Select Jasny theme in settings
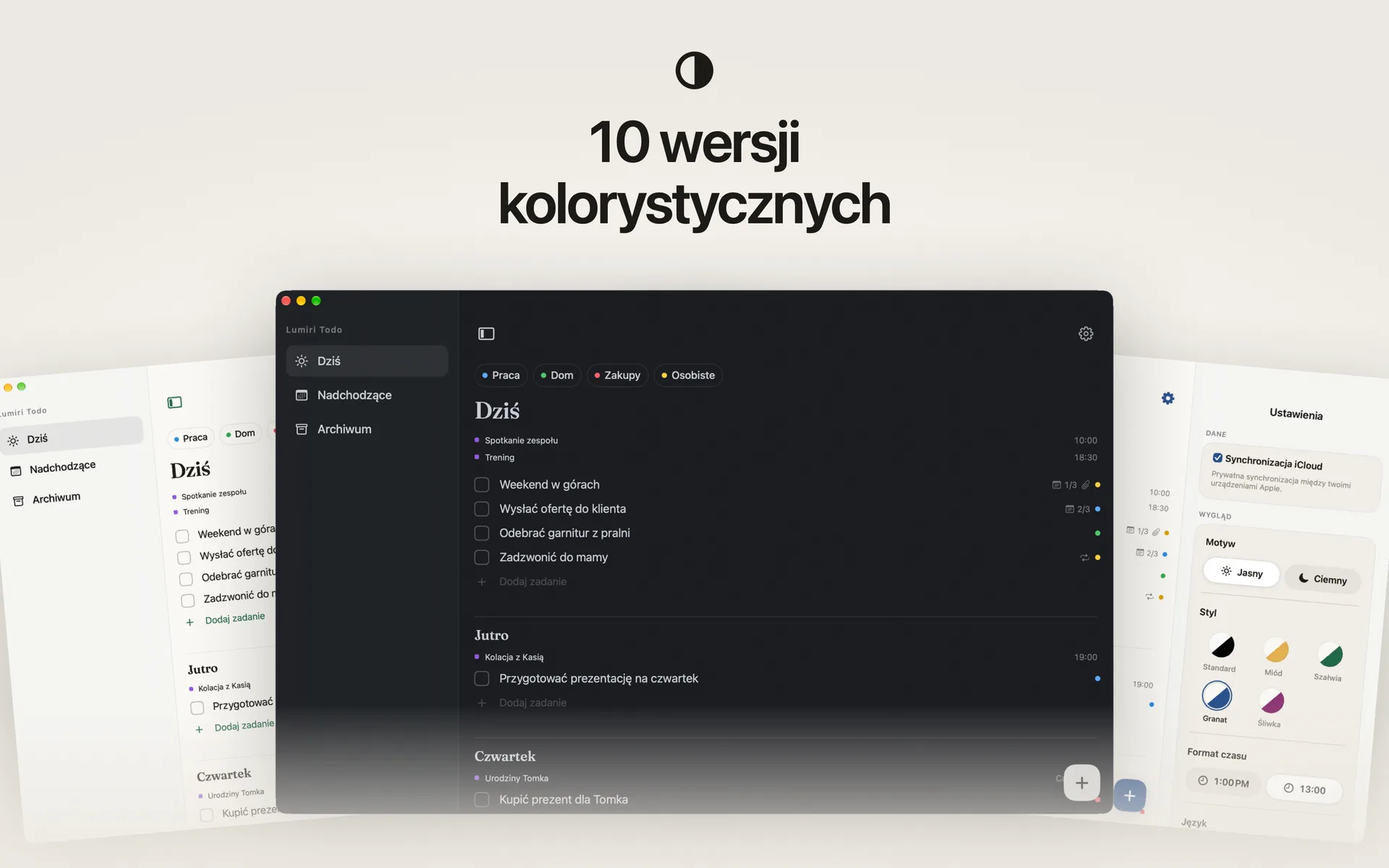 (1241, 573)
